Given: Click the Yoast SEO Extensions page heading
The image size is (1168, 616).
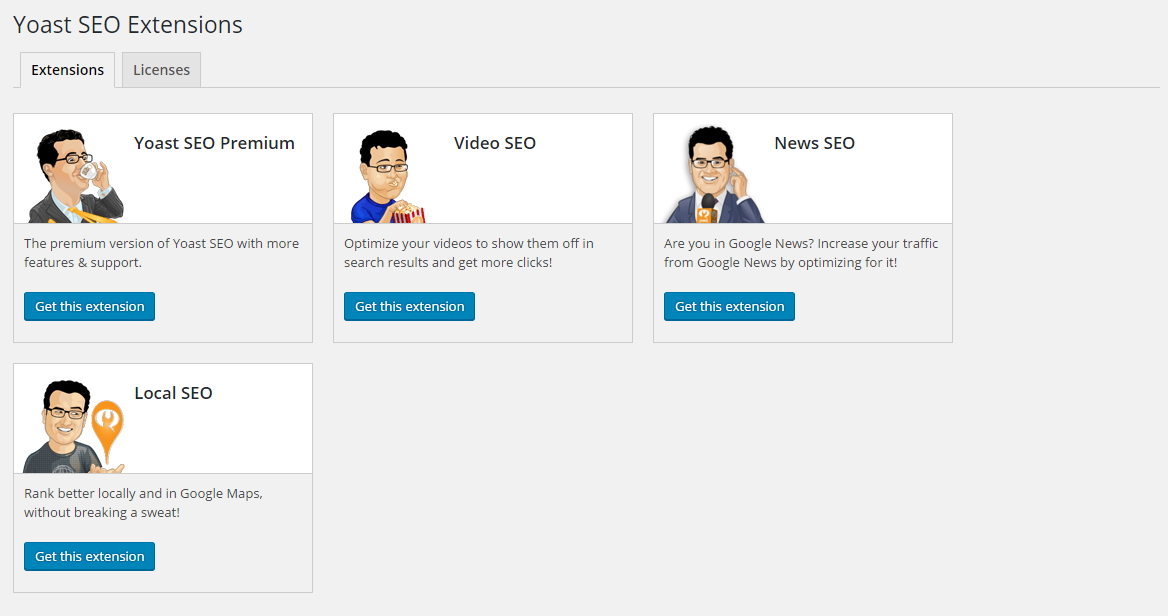Looking at the screenshot, I should coord(127,25).
